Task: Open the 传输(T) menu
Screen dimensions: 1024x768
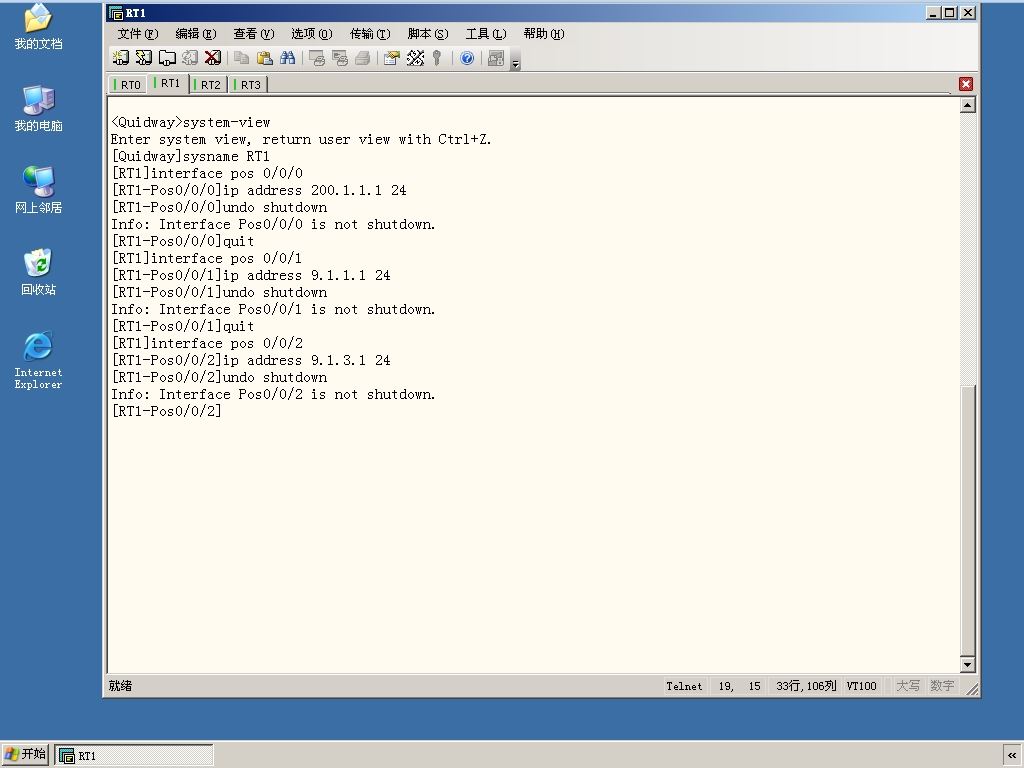Action: [370, 34]
